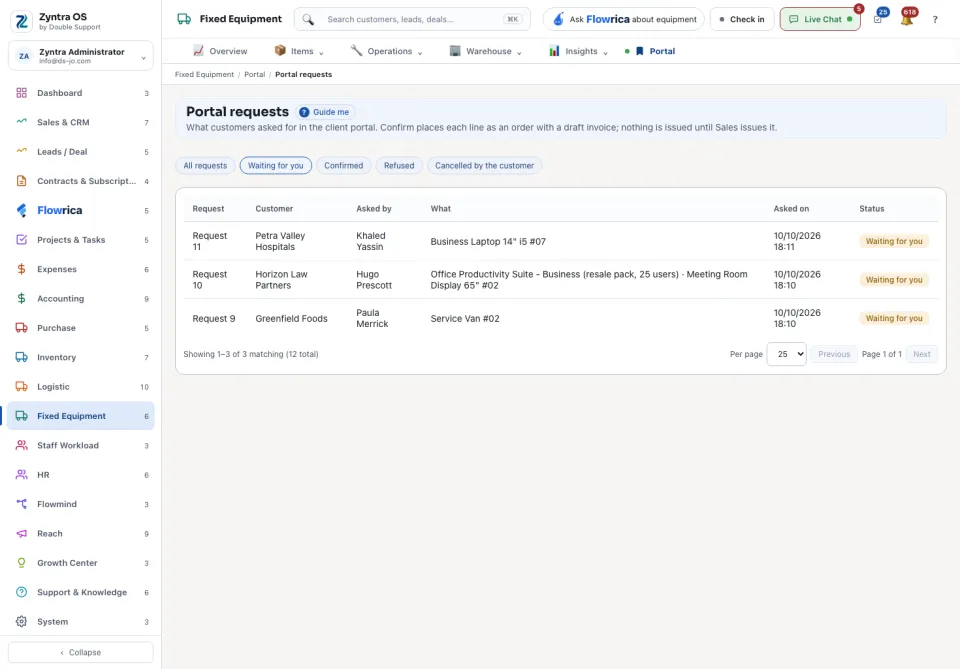Open the Flowrica sidebar item

81,211
